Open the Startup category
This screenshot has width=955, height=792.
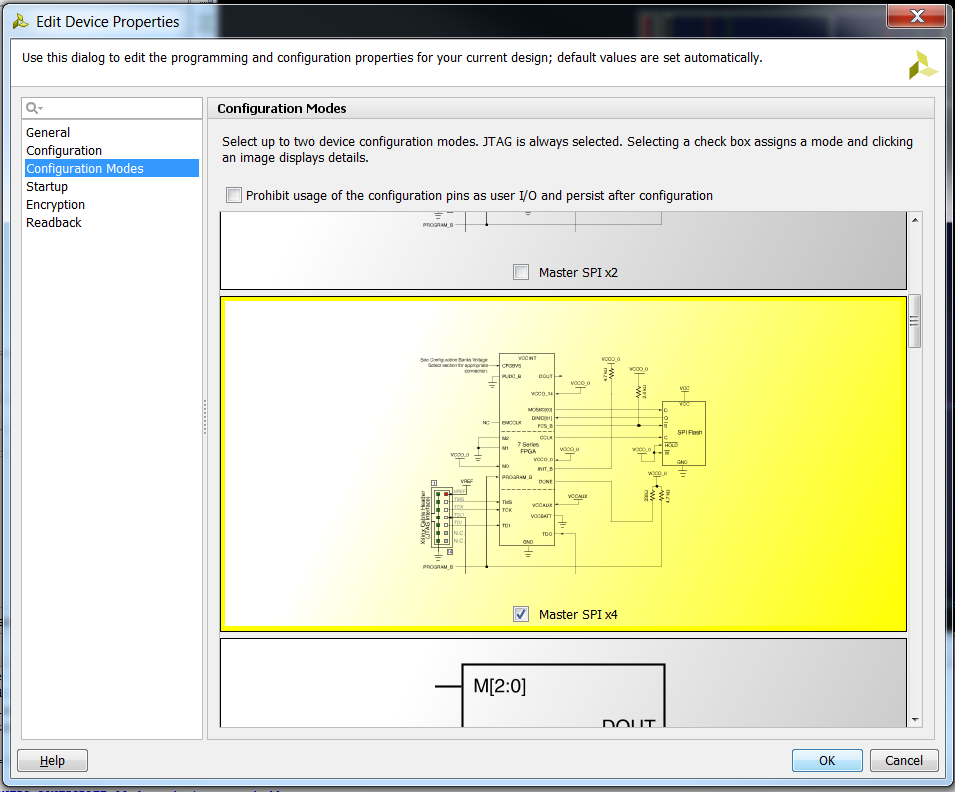click(x=47, y=186)
